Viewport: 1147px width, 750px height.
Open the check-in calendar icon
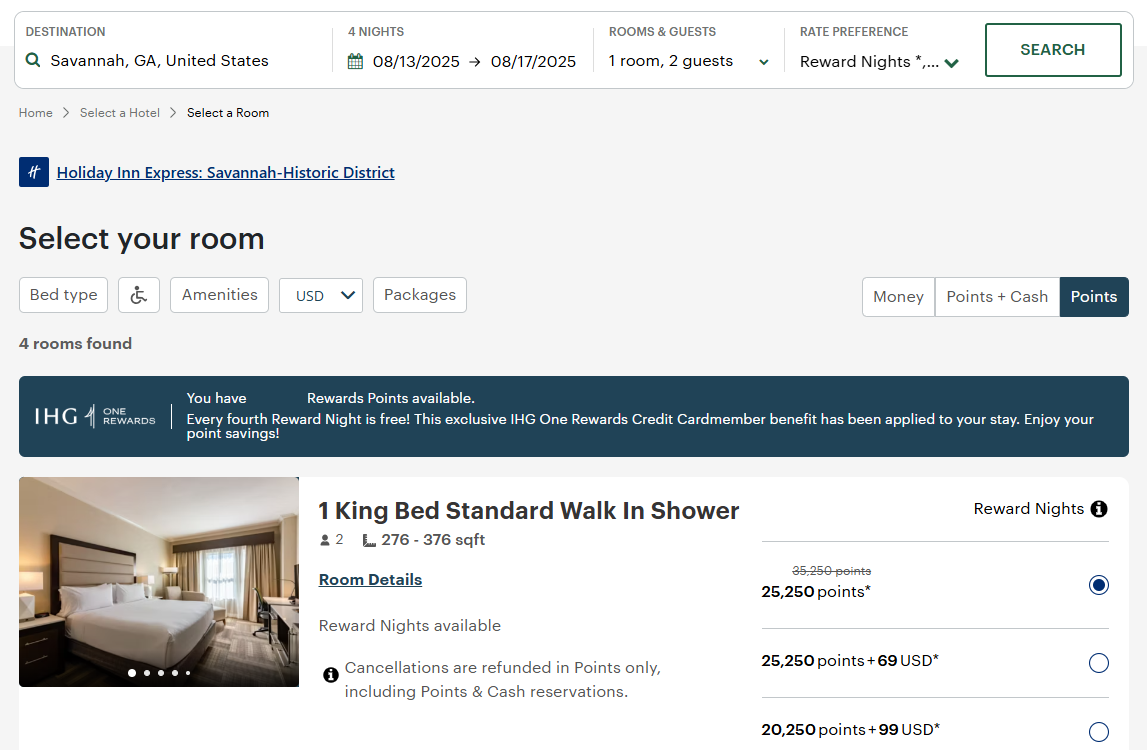(x=355, y=60)
